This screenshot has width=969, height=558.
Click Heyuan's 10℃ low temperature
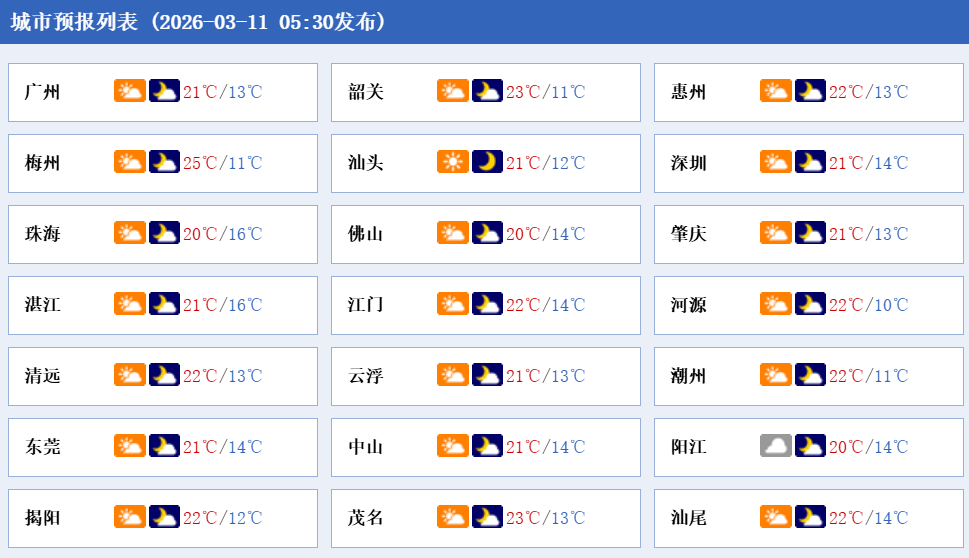(890, 305)
